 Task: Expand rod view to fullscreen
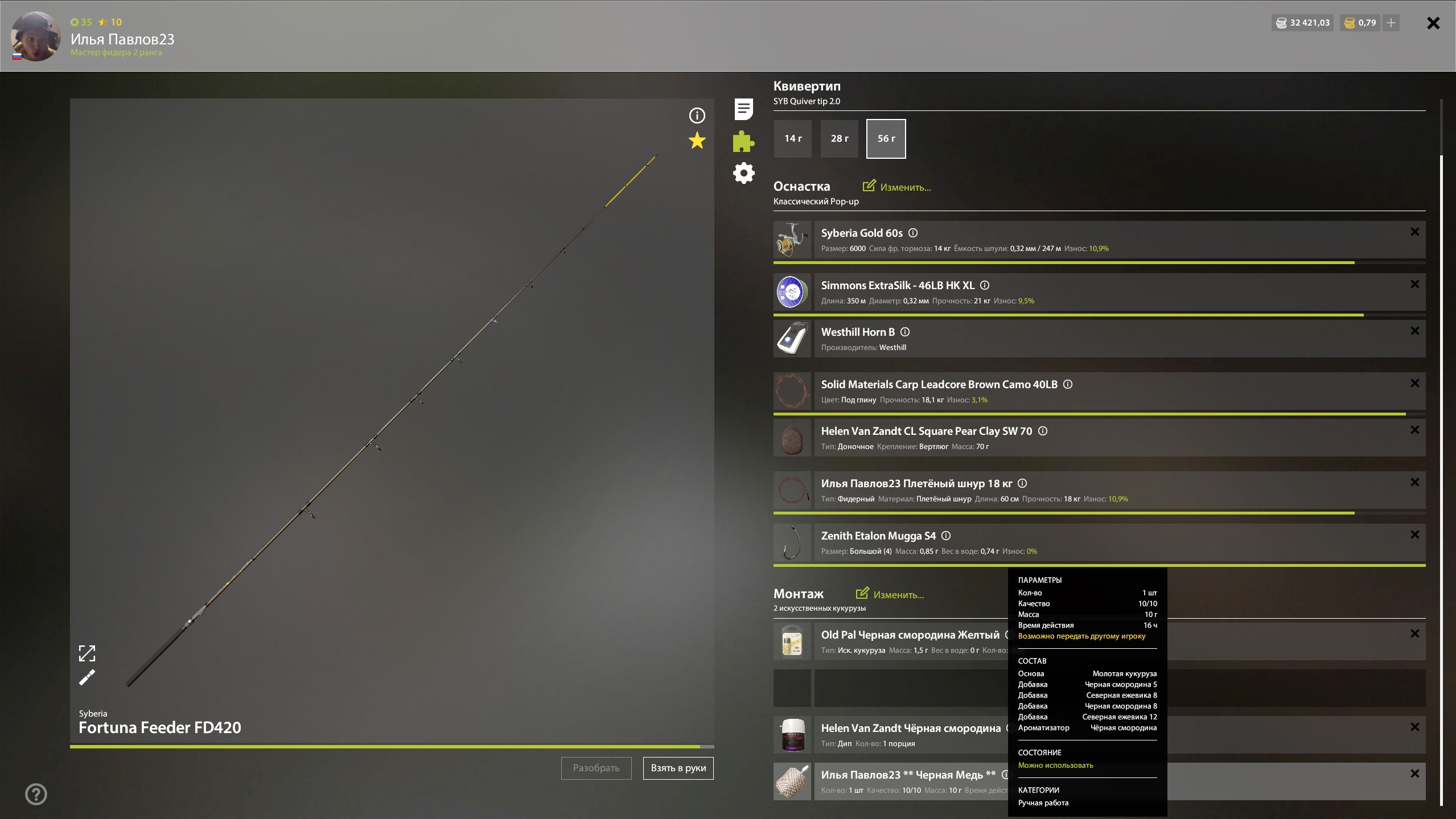coord(87,653)
